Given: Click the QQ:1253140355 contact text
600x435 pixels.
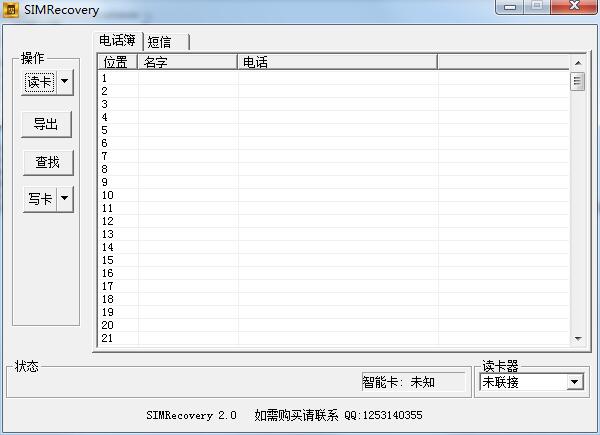Looking at the screenshot, I should (x=383, y=415).
